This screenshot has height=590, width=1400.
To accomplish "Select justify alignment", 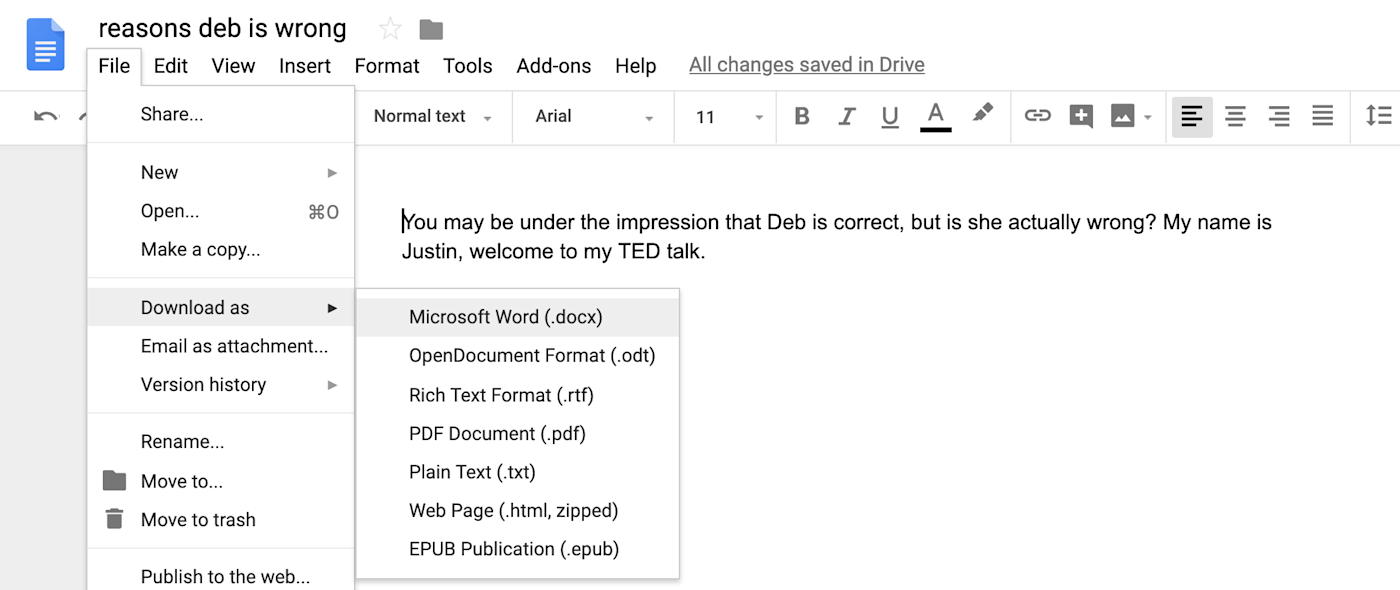I will coord(1323,116).
